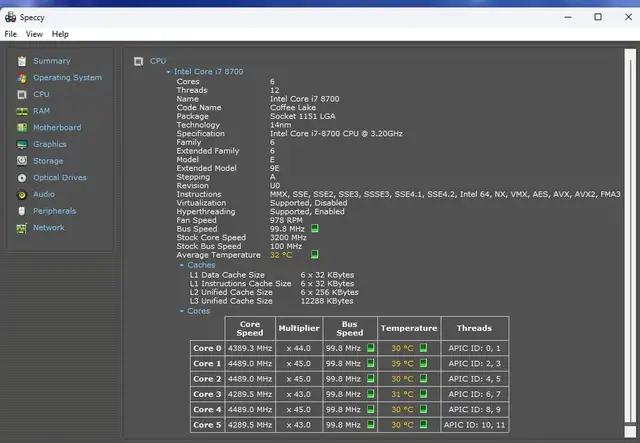This screenshot has height=443, width=640.
Task: Click Core 5 temperature graph icon
Action: pyautogui.click(x=423, y=424)
